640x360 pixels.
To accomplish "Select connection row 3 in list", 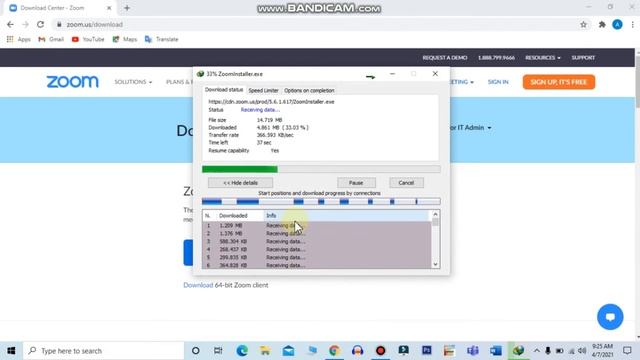I will coord(317,241).
